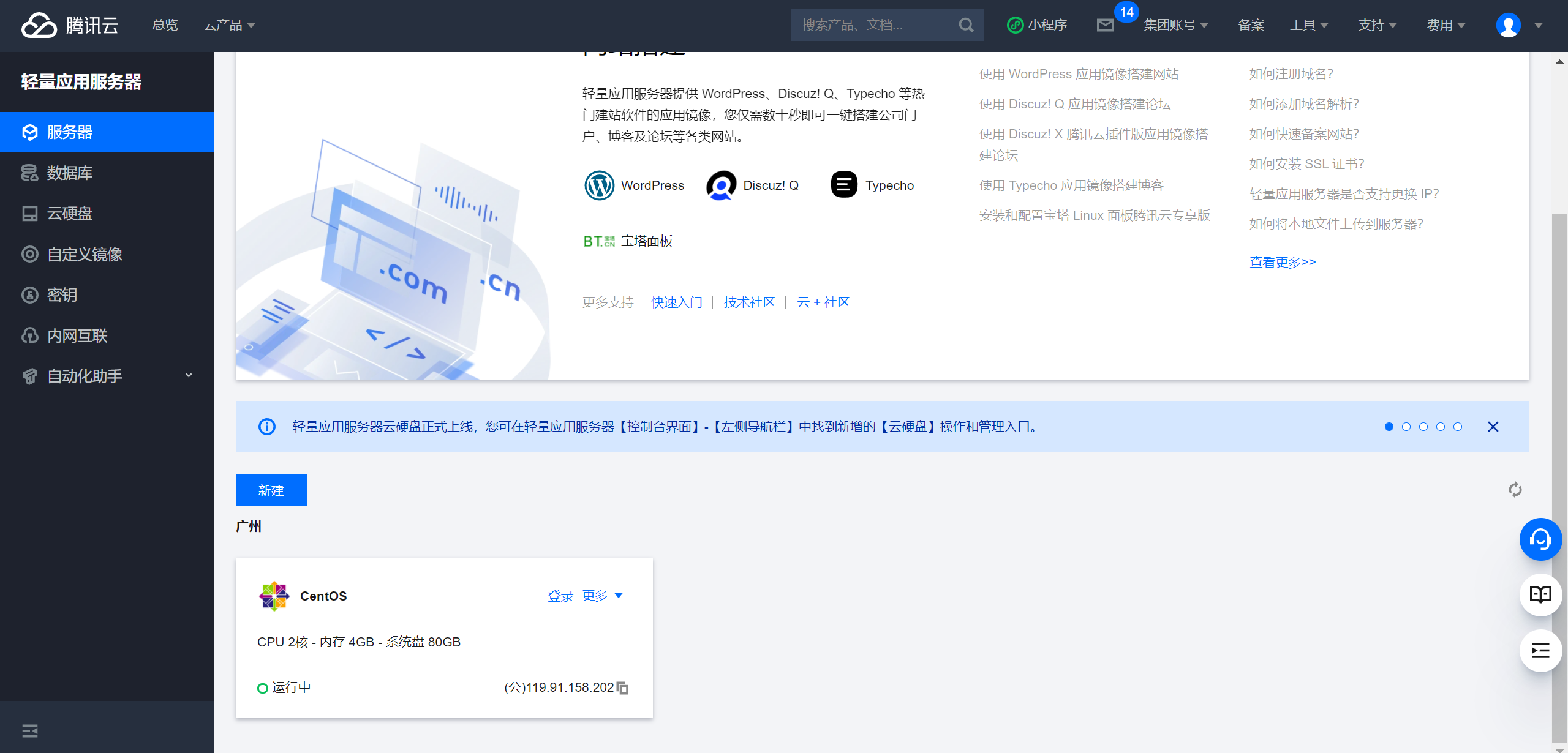Click the 新建 button
Image resolution: width=1568 pixels, height=753 pixels.
pos(271,490)
